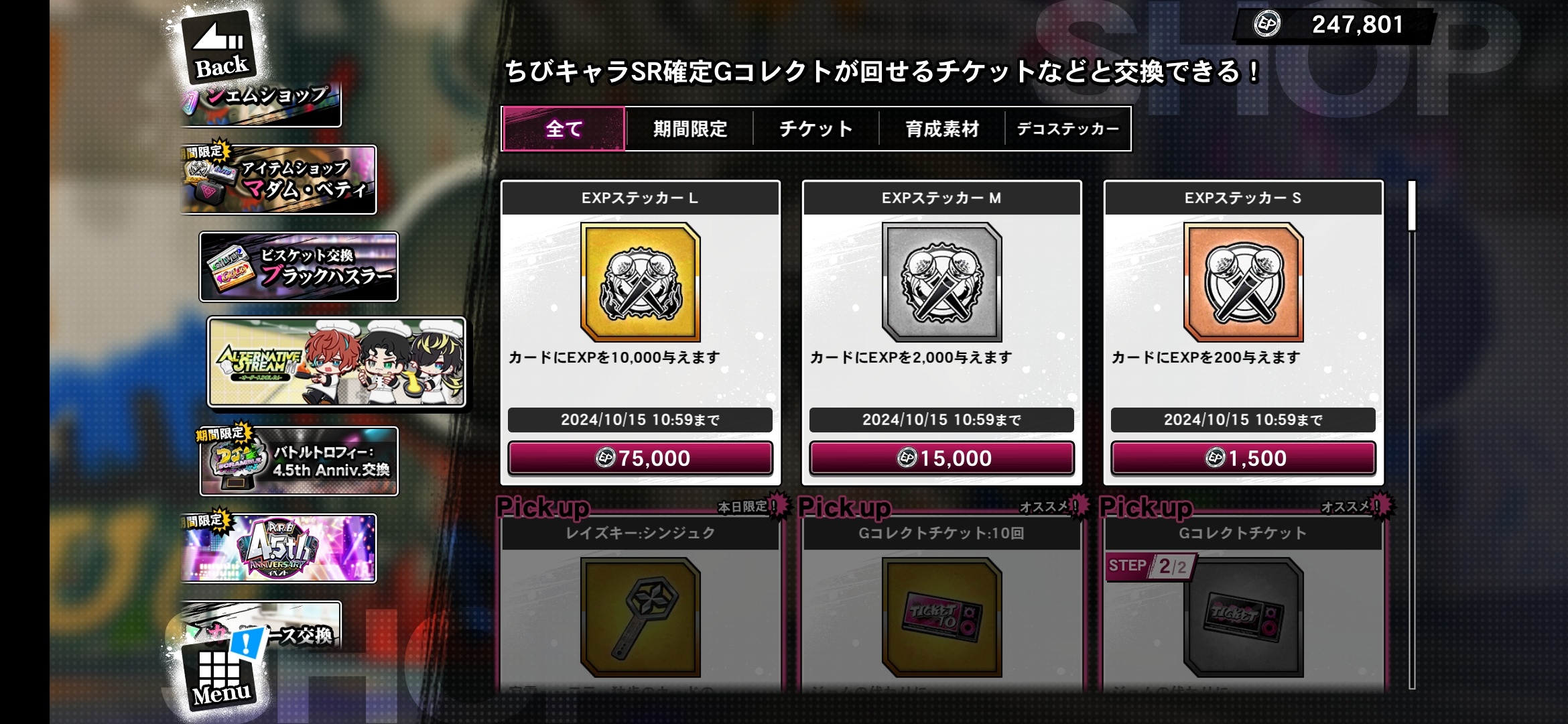
Task: Switch to the 期間限定 tab
Action: (x=690, y=129)
